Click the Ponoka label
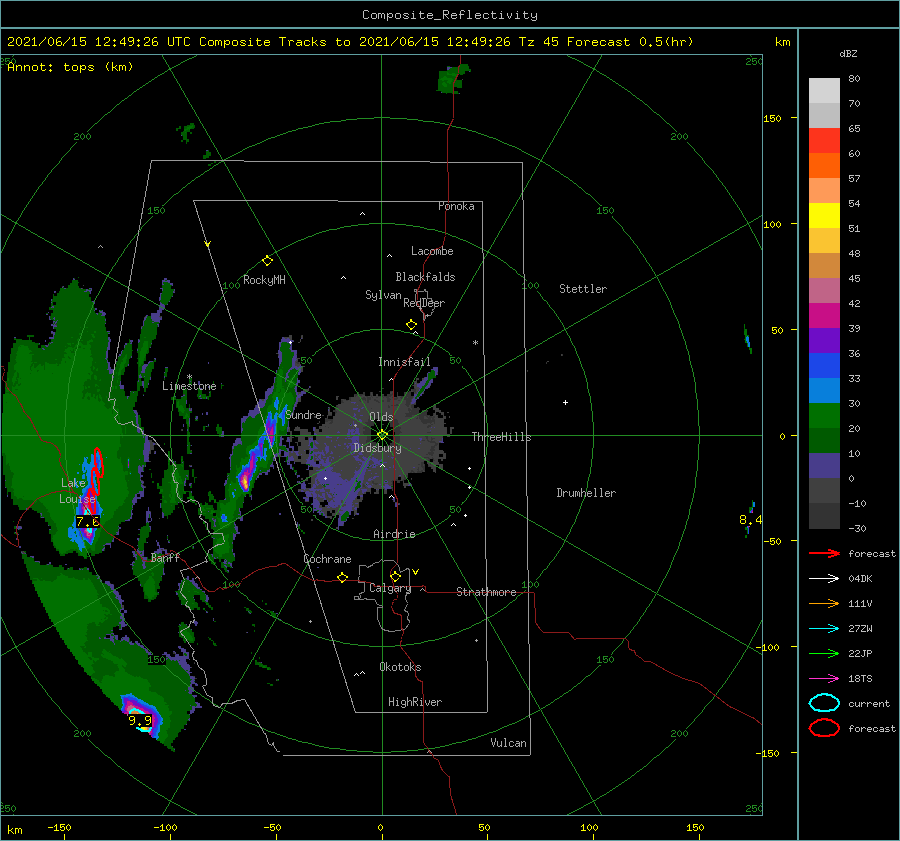 click(456, 206)
